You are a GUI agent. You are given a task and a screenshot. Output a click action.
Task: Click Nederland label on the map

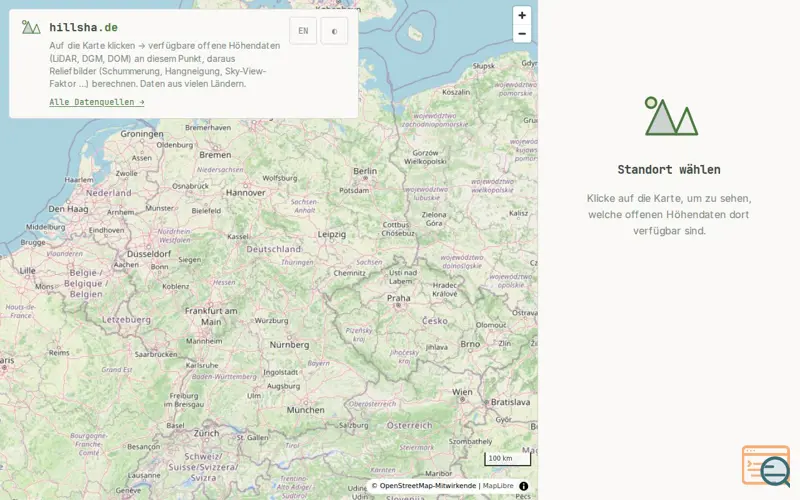(x=108, y=193)
